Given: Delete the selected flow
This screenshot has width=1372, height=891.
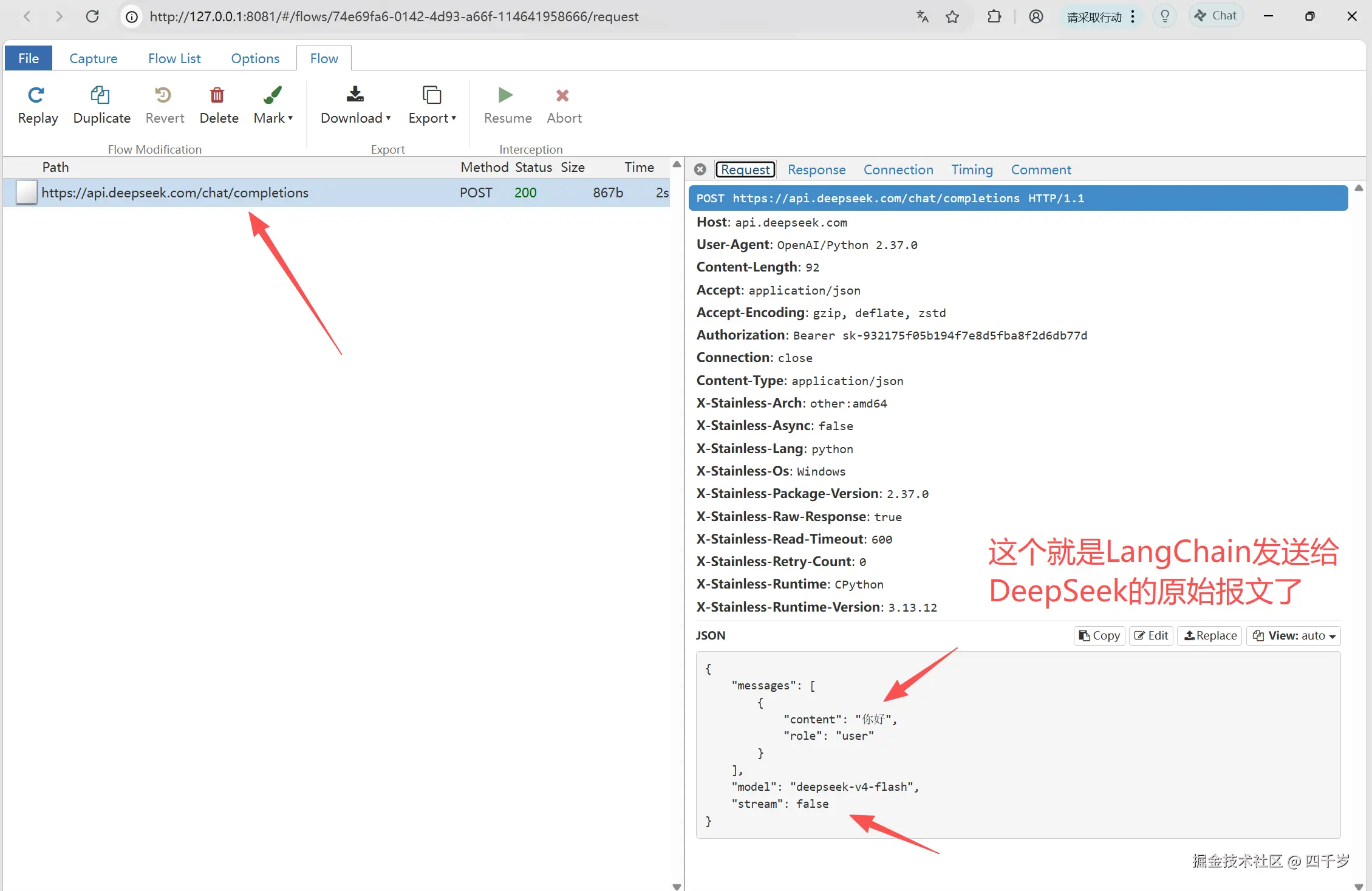Looking at the screenshot, I should (219, 105).
